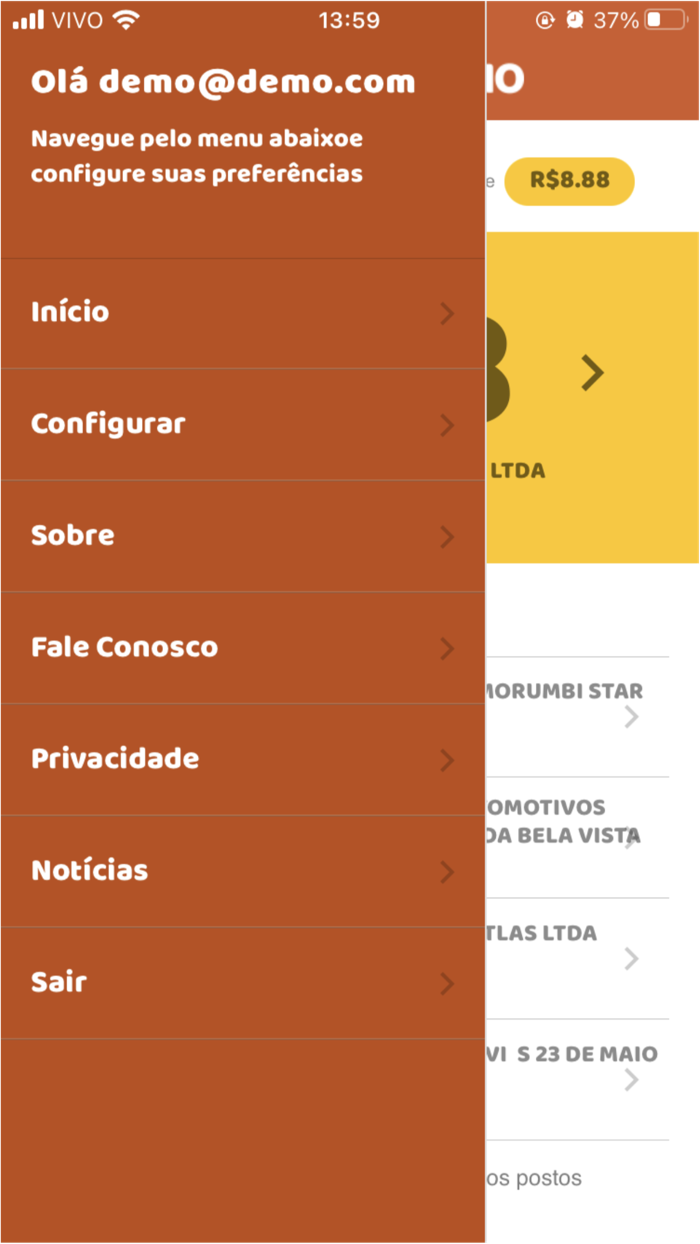Expand the Início row chevron
Screen dimensions: 700x1244
click(447, 314)
